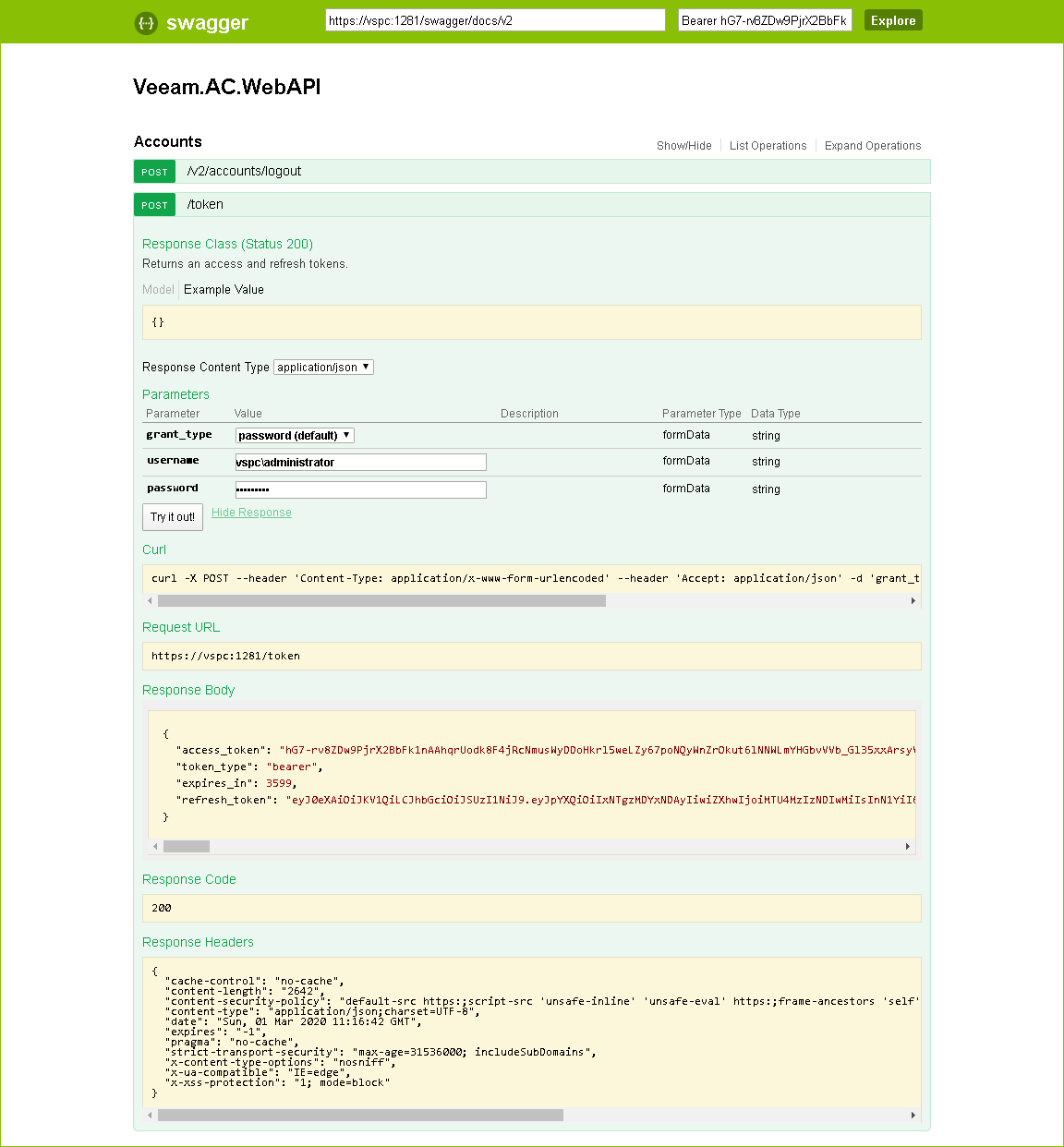Click the Try it out! button
Image resolution: width=1064 pixels, height=1147 pixels.
[173, 517]
